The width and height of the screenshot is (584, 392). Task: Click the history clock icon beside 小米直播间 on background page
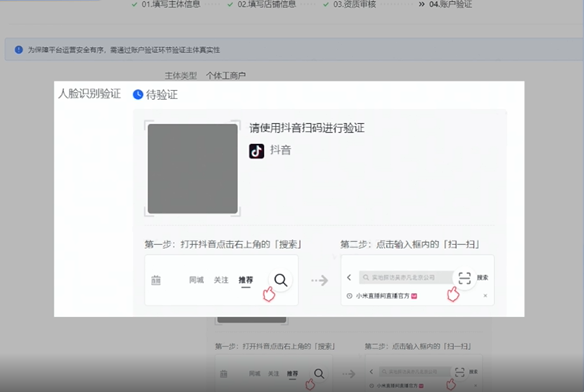372,386
